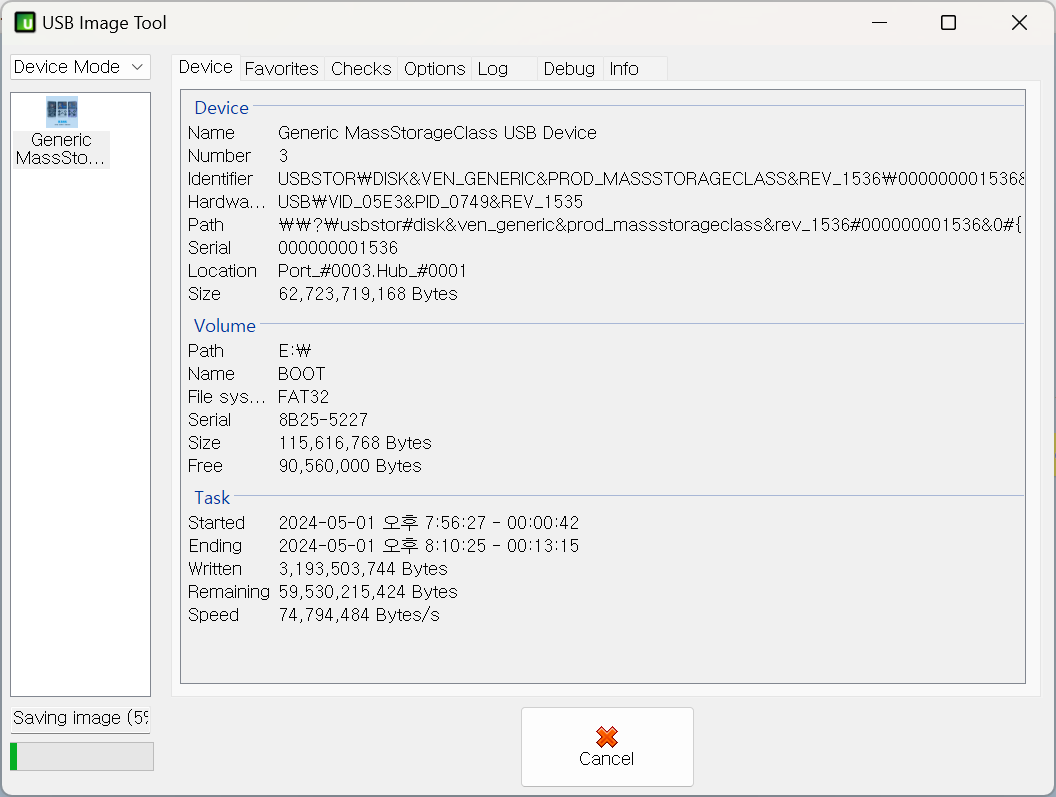The image size is (1056, 797).
Task: Click Remaining value 59,530,215,424 Bytes
Action: point(368,592)
